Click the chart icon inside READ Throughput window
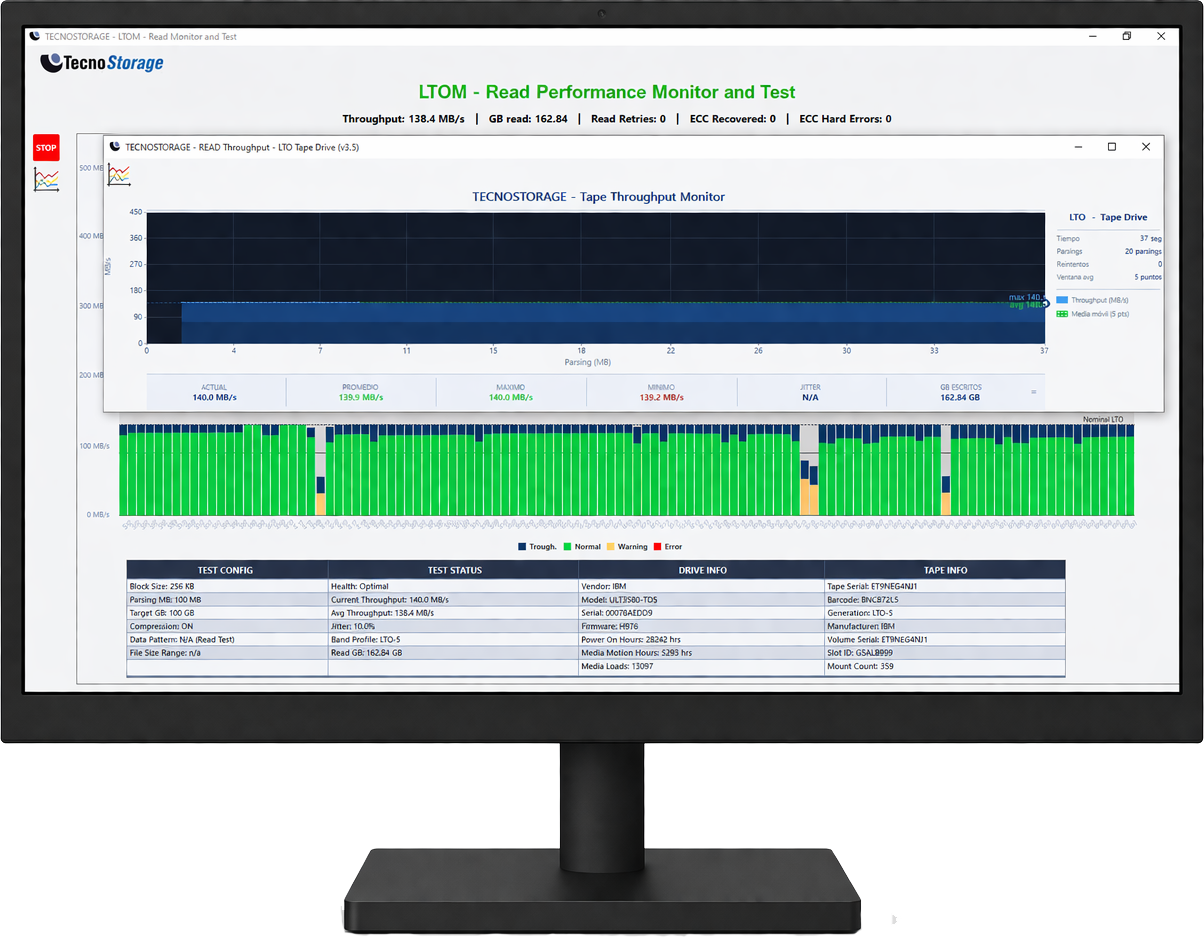The image size is (1204, 940). 119,175
